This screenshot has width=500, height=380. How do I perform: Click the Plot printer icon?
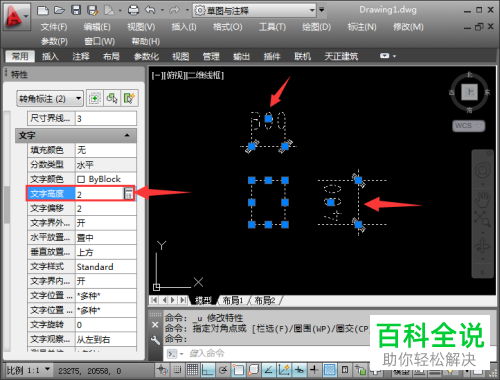[x=133, y=10]
